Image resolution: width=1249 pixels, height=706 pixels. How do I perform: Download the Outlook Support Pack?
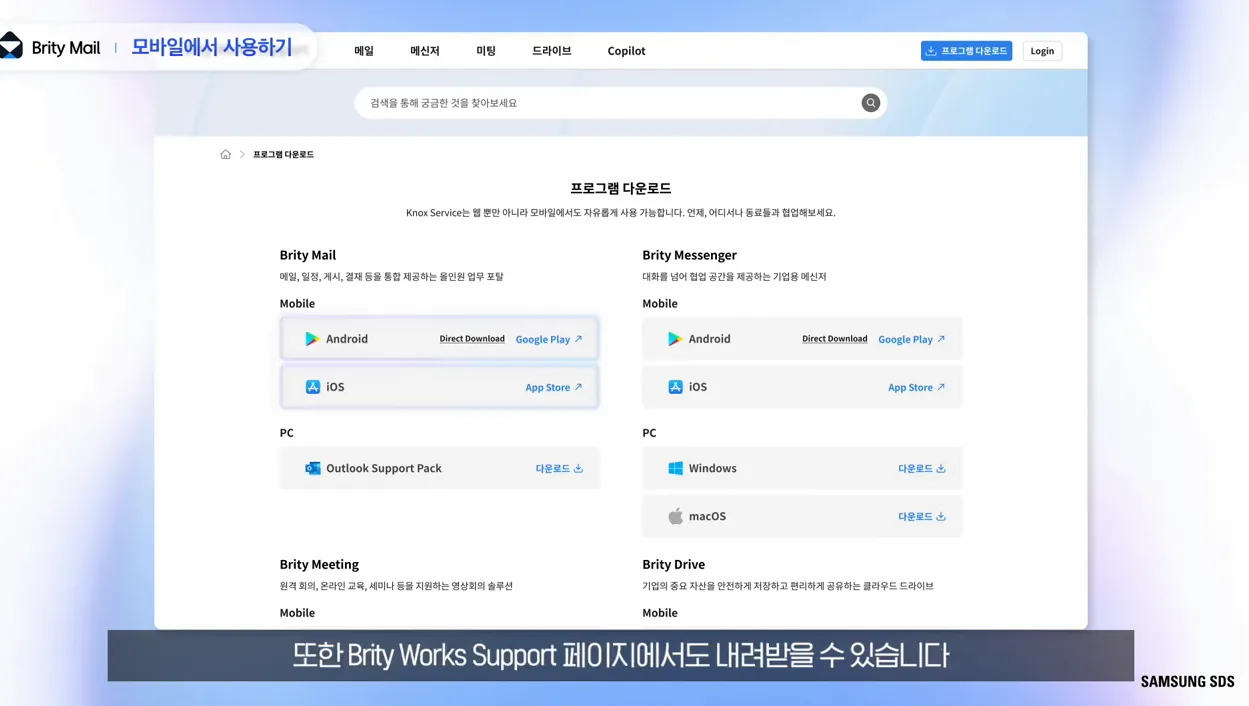point(559,468)
